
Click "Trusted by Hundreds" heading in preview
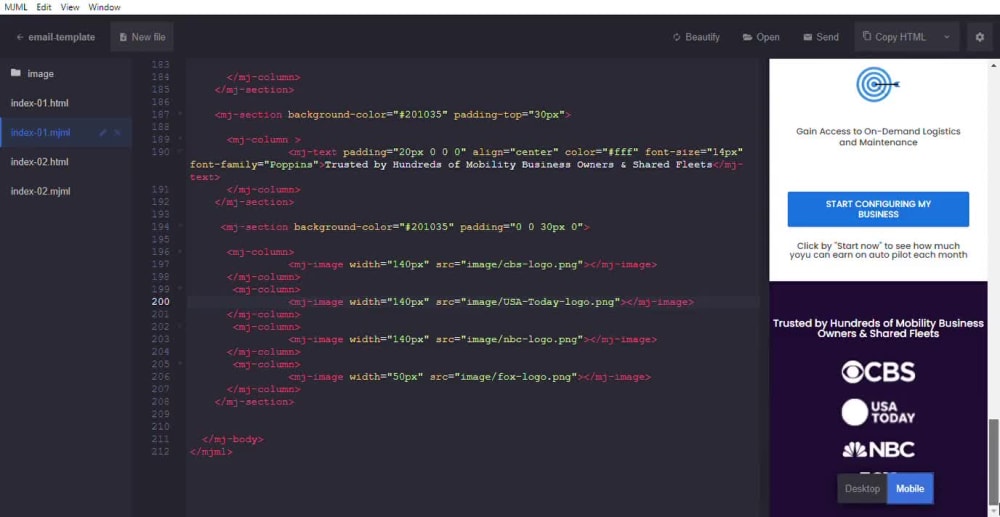click(878, 328)
